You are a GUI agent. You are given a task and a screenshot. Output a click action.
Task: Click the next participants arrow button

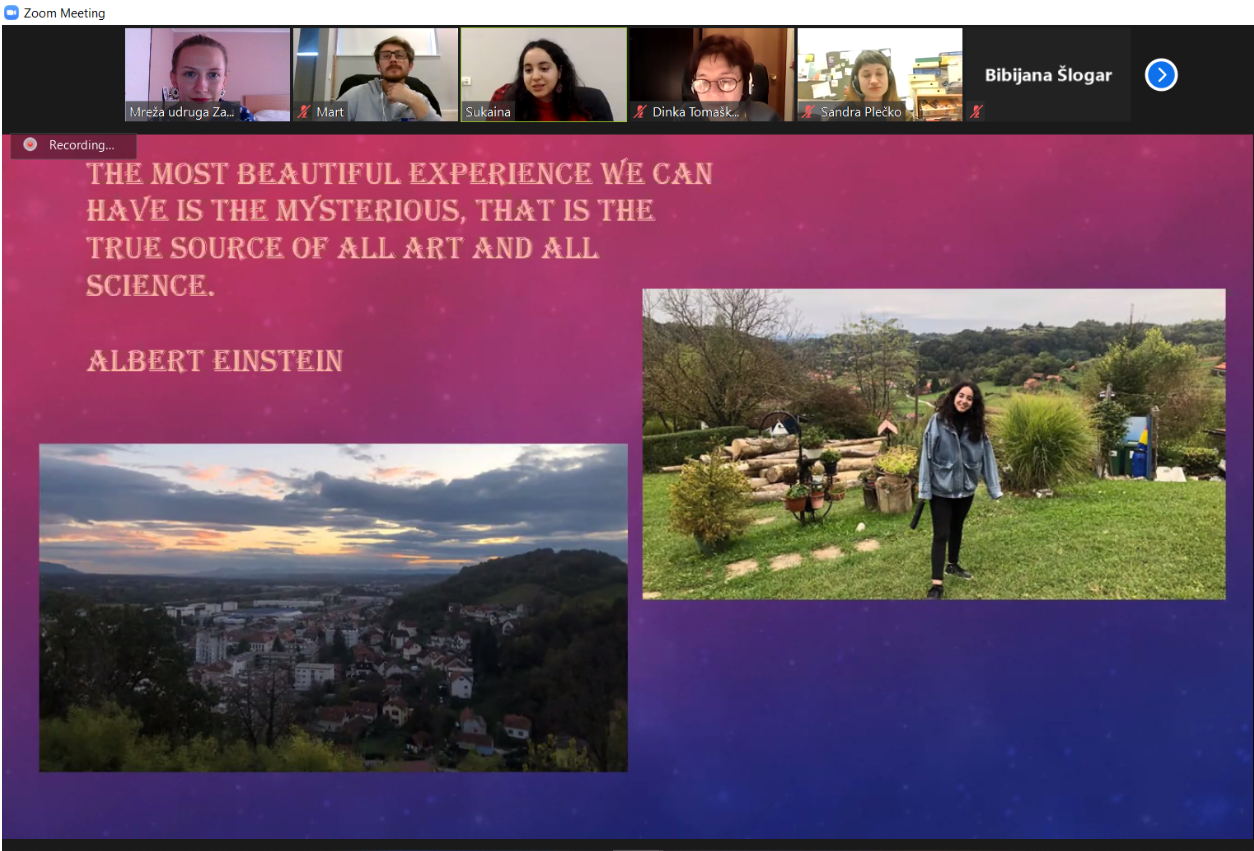pyautogui.click(x=1160, y=75)
